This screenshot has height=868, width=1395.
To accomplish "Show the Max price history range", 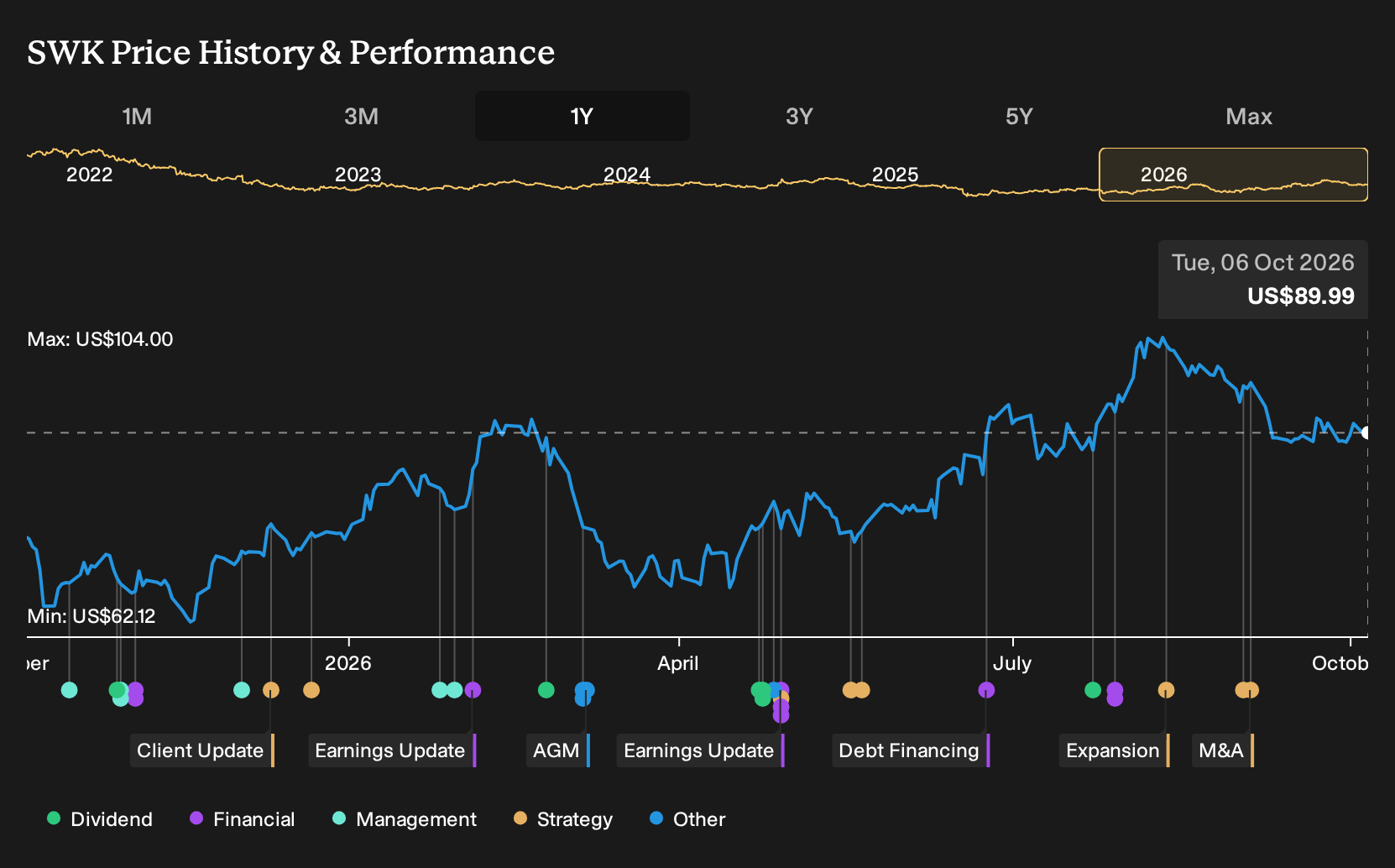I will pyautogui.click(x=1249, y=116).
